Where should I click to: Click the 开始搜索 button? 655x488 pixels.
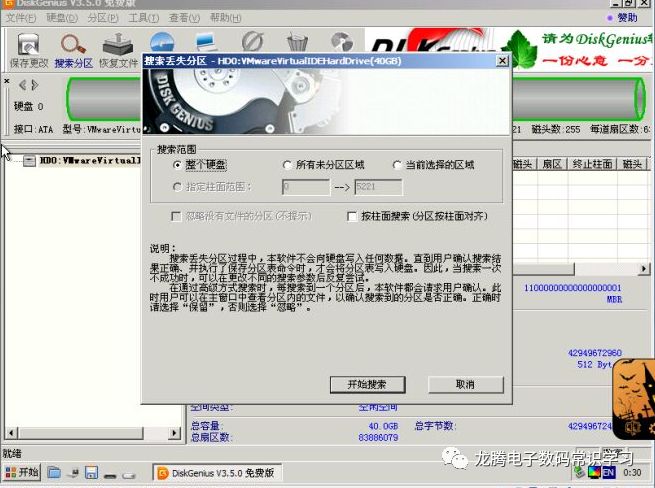point(368,384)
